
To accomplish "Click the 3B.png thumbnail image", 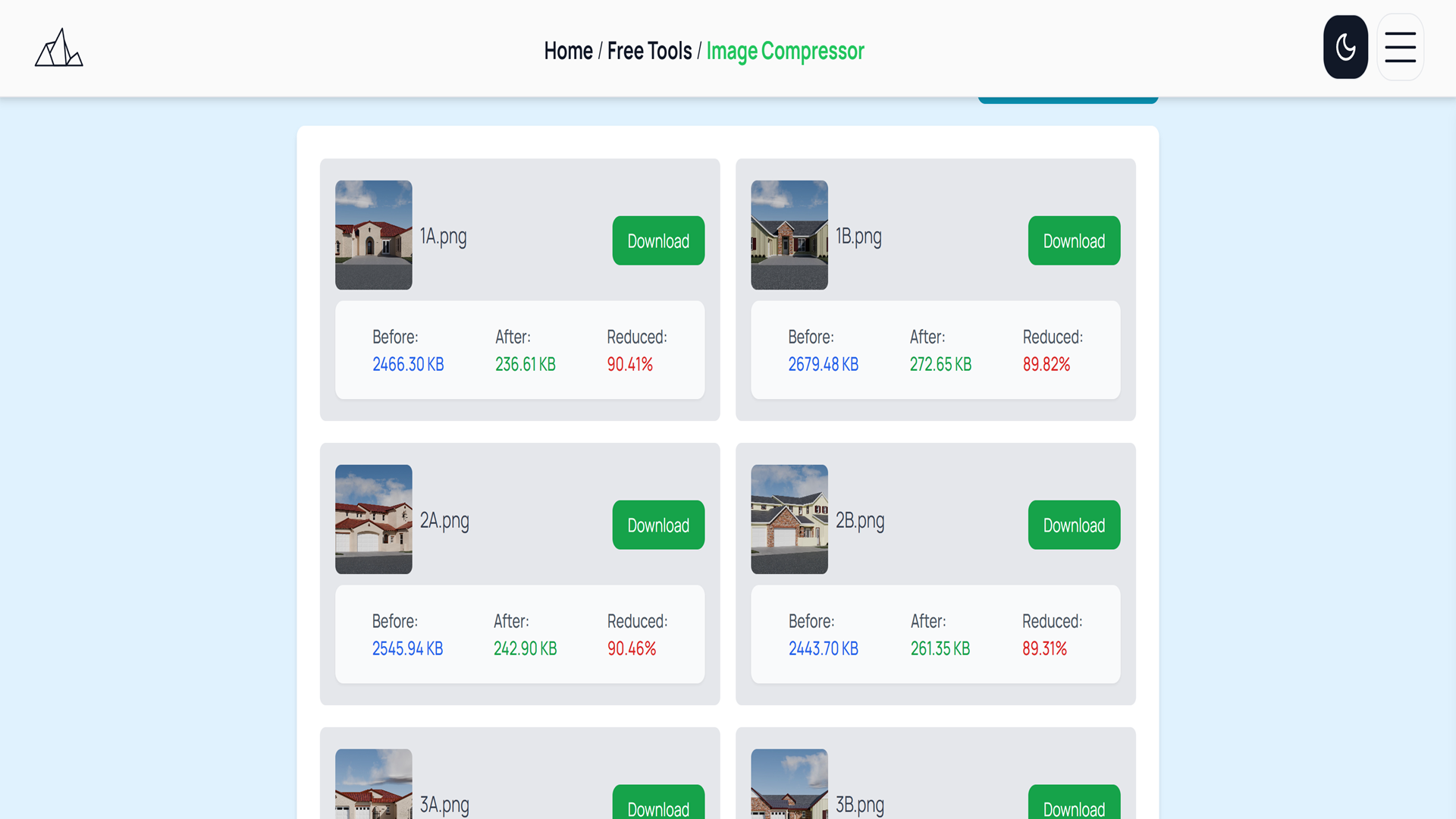I will (789, 784).
